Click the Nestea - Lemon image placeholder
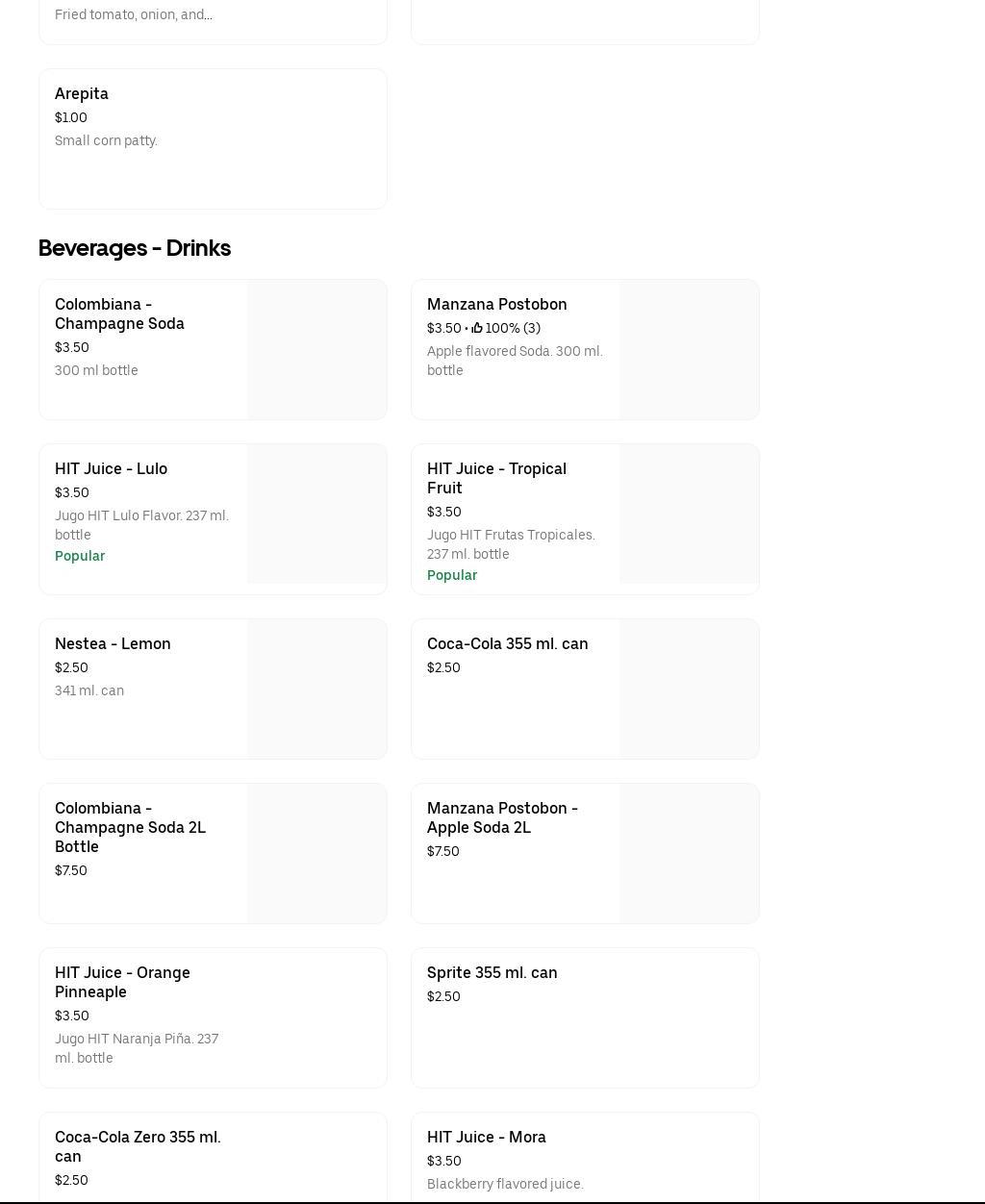This screenshot has width=985, height=1204. tap(316, 689)
